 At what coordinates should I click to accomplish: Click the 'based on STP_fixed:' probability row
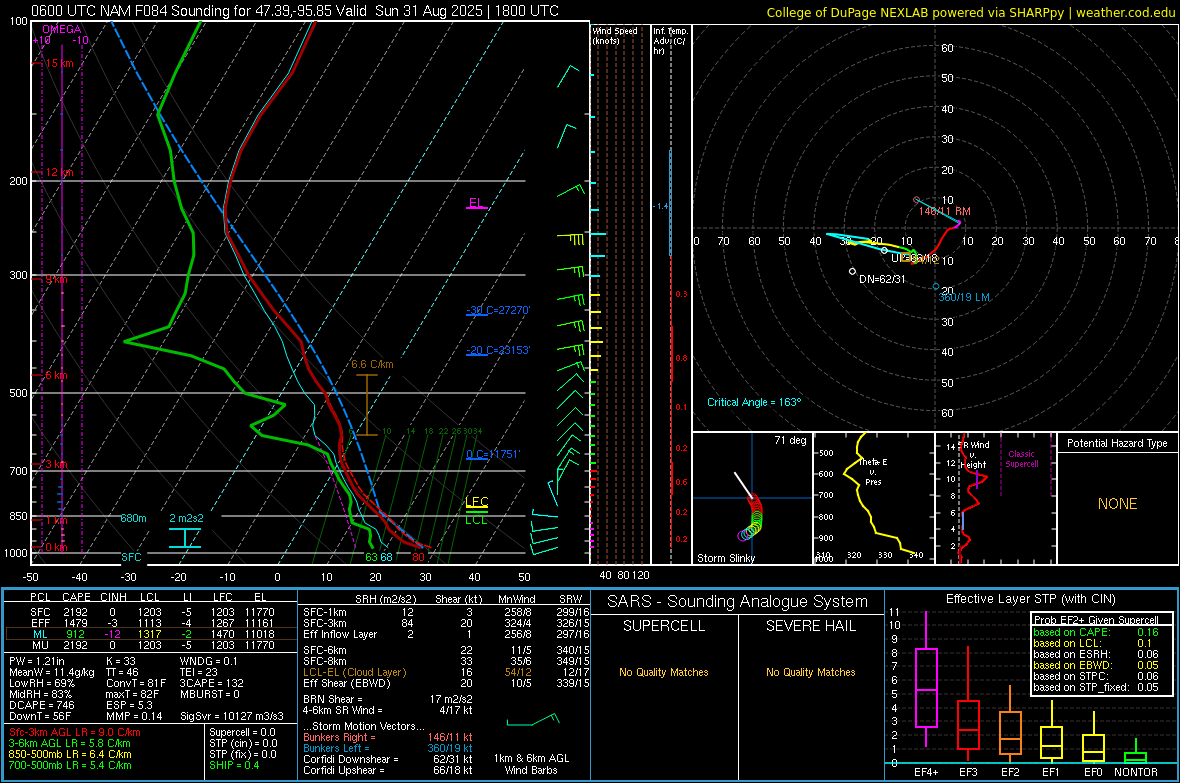[1096, 687]
